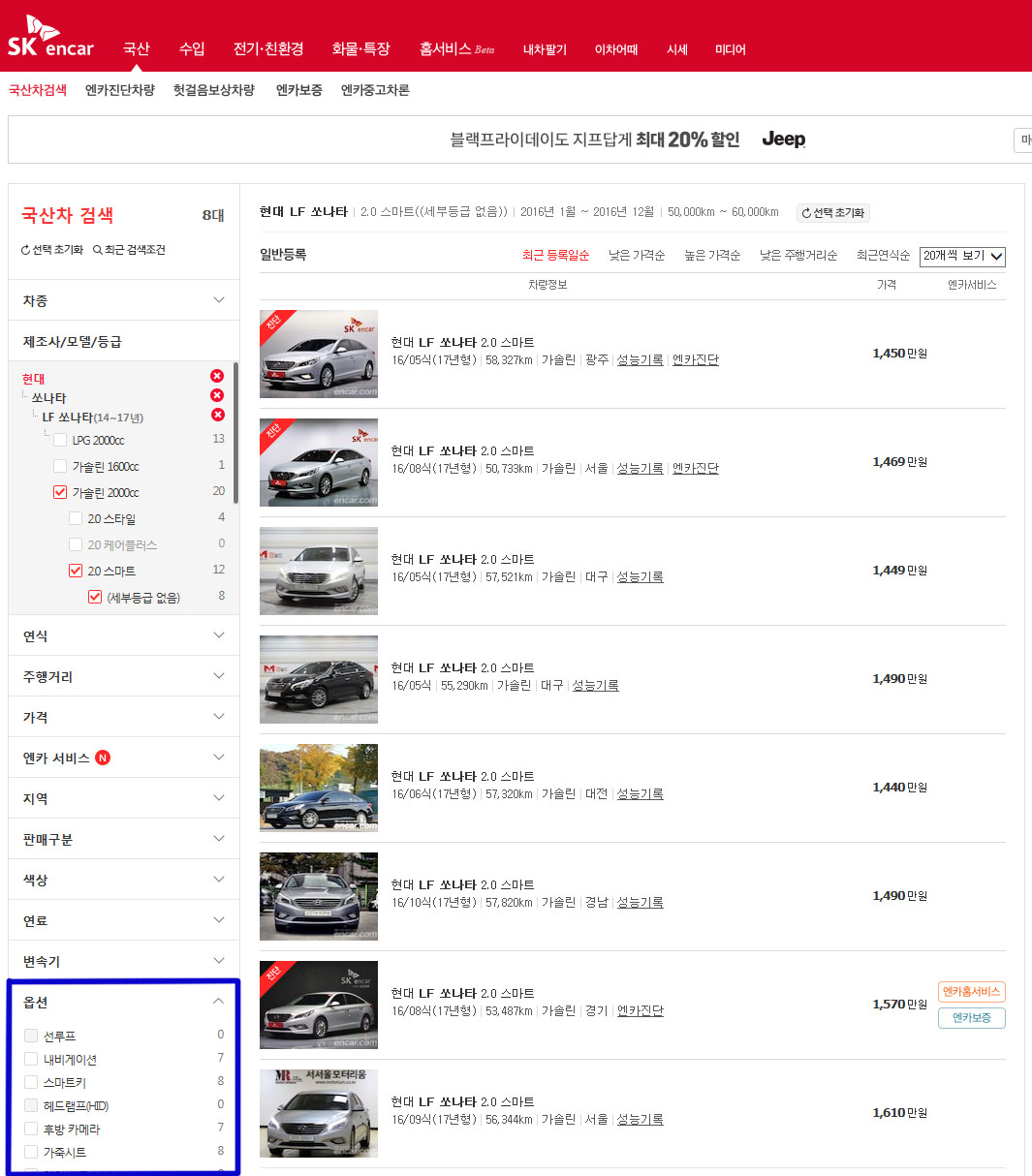Expand the 변속기 filter section
The image size is (1032, 1176).
[x=124, y=961]
